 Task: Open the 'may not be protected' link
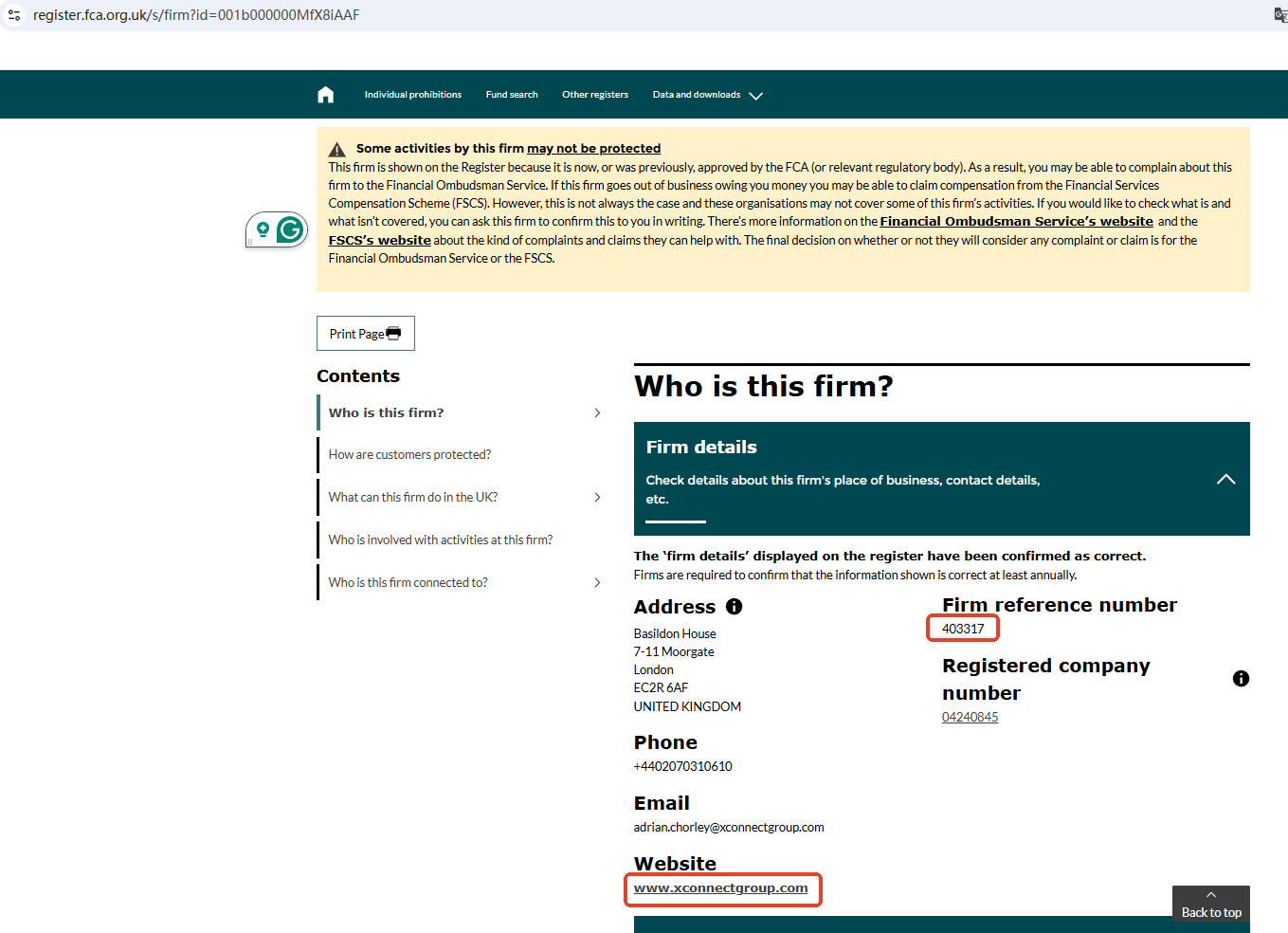pyautogui.click(x=594, y=149)
